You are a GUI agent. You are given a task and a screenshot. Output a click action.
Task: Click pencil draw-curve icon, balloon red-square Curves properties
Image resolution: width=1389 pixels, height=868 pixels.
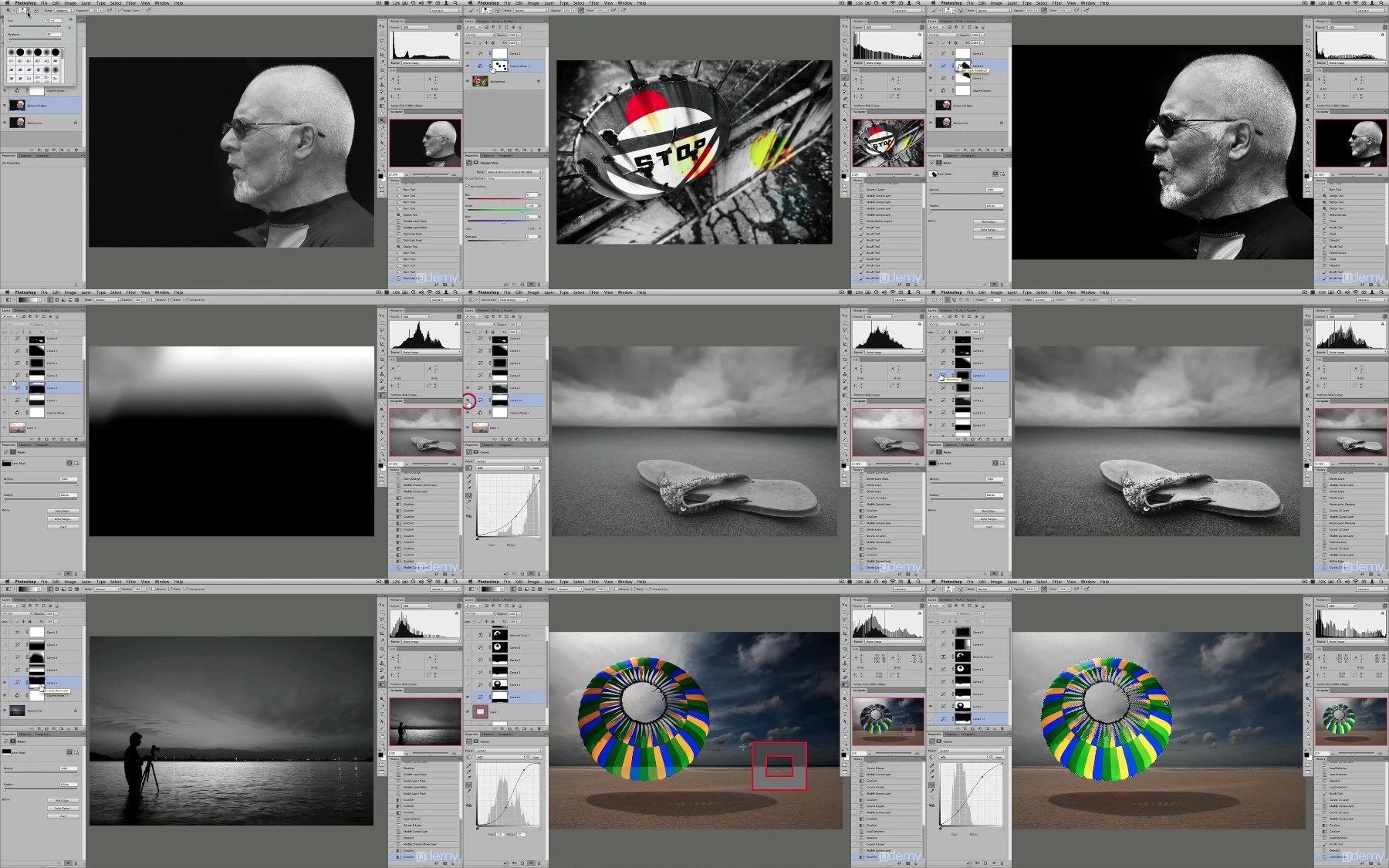[x=468, y=791]
